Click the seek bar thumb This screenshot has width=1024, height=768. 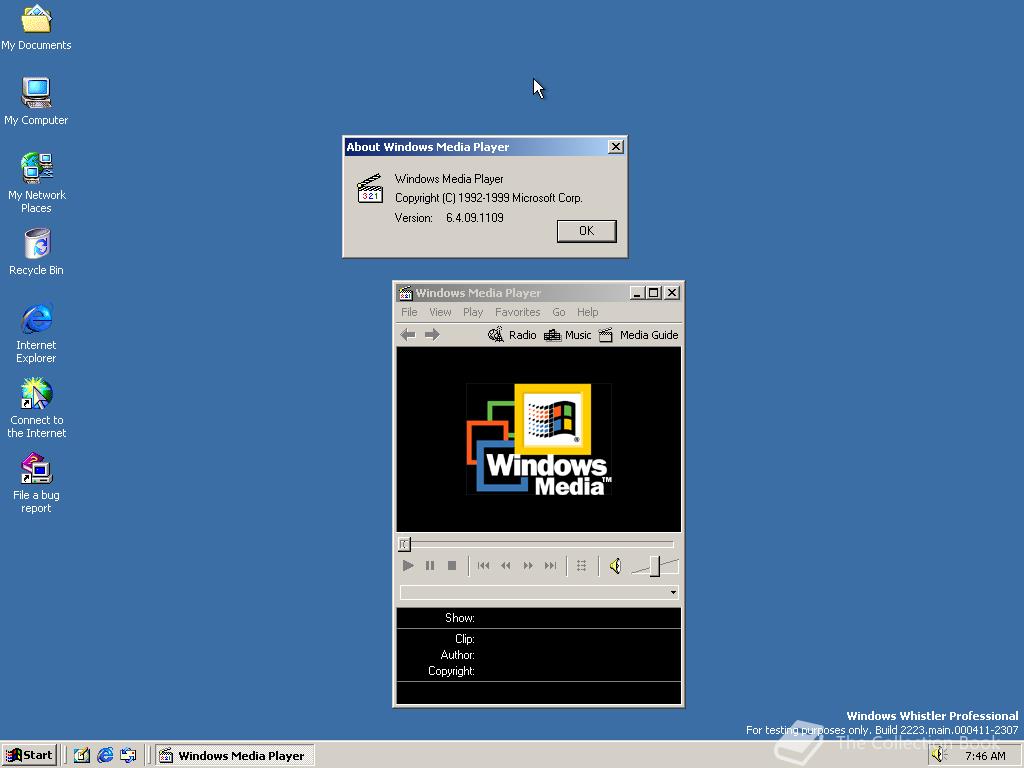coord(404,543)
